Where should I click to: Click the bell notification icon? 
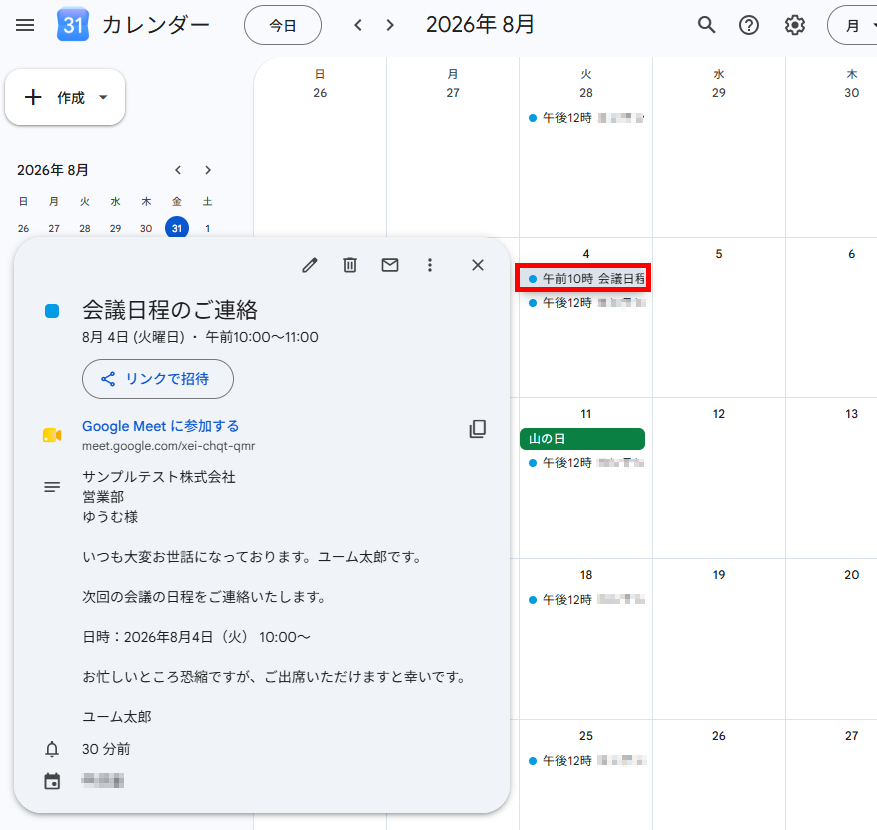pyautogui.click(x=52, y=749)
